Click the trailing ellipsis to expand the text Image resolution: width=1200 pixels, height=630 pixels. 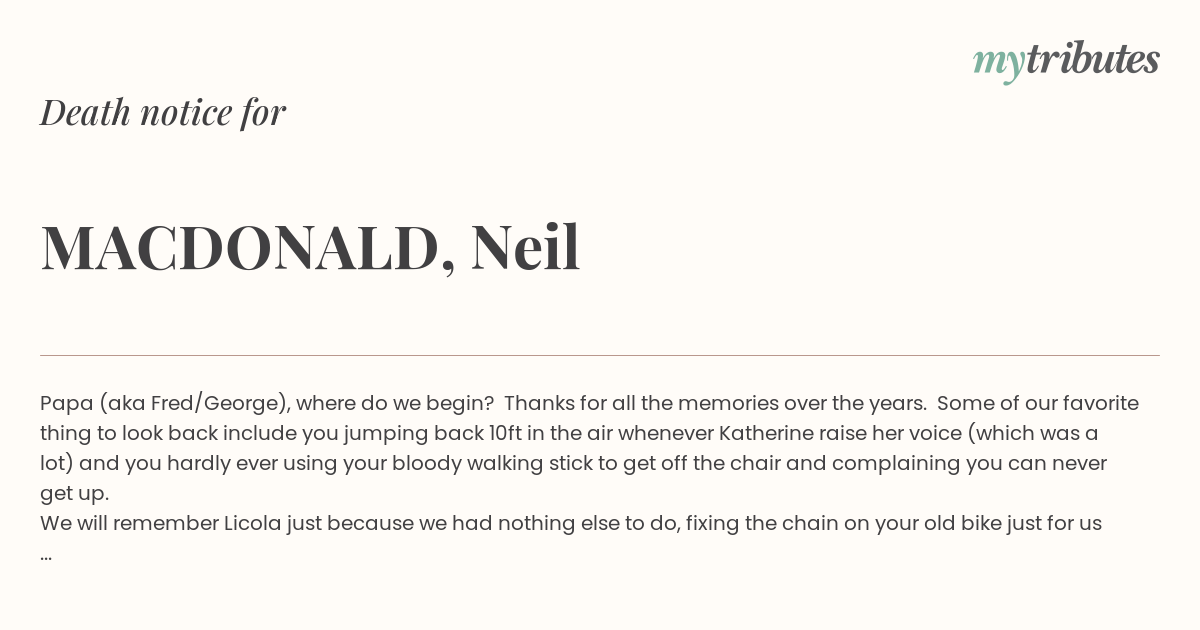pos(46,554)
